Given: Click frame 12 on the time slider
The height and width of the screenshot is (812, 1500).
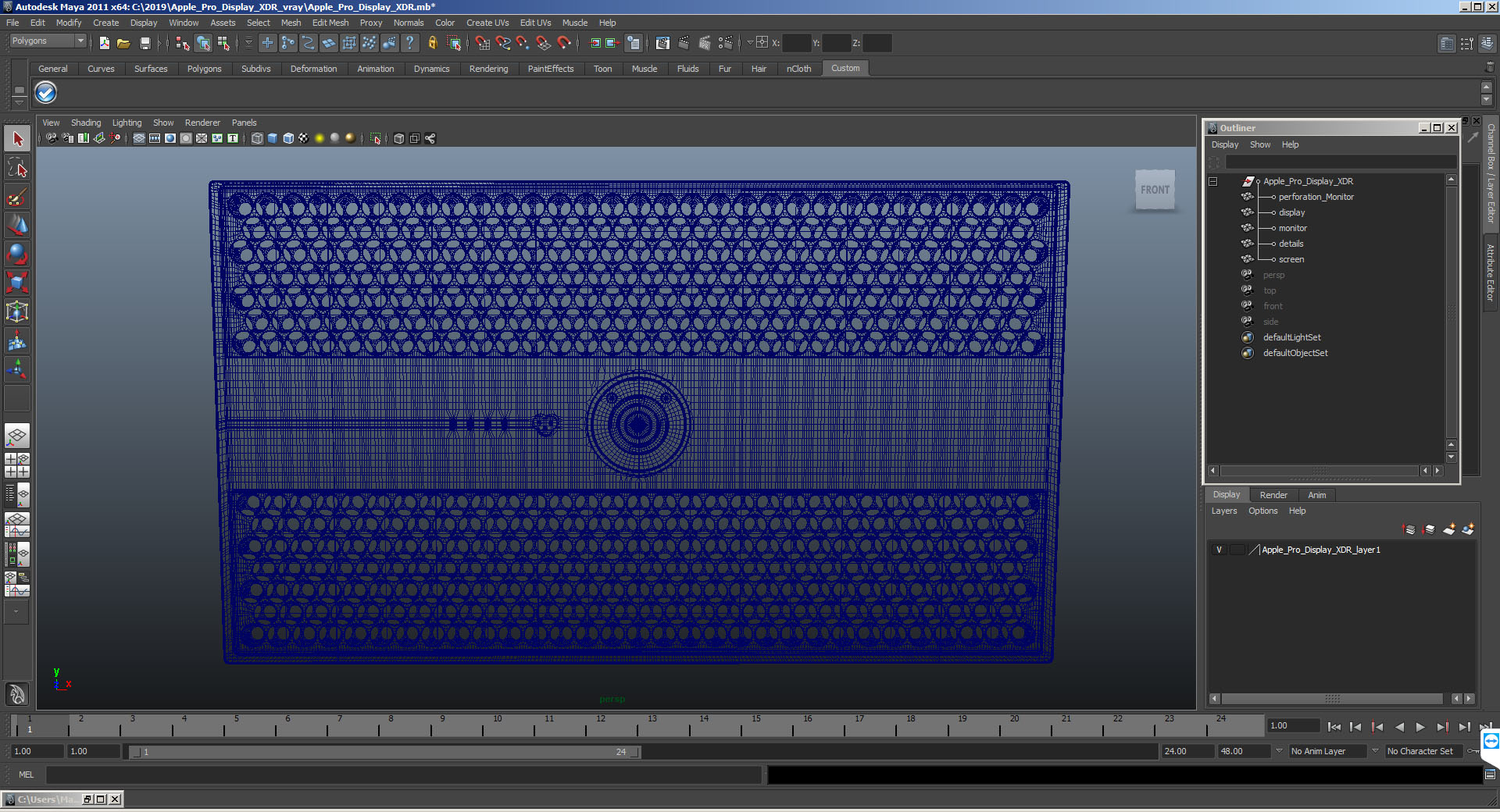Looking at the screenshot, I should [599, 727].
